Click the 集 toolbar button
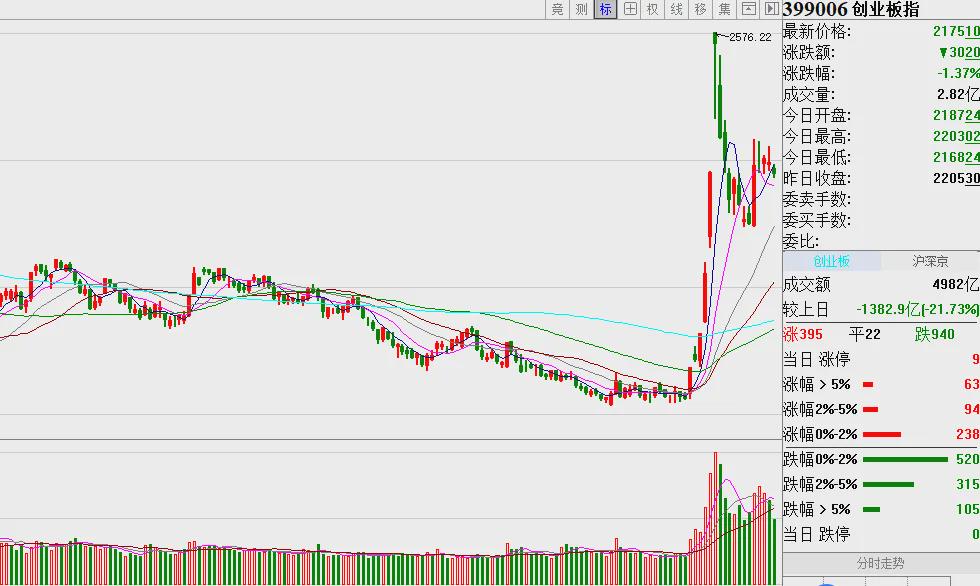 (x=724, y=9)
